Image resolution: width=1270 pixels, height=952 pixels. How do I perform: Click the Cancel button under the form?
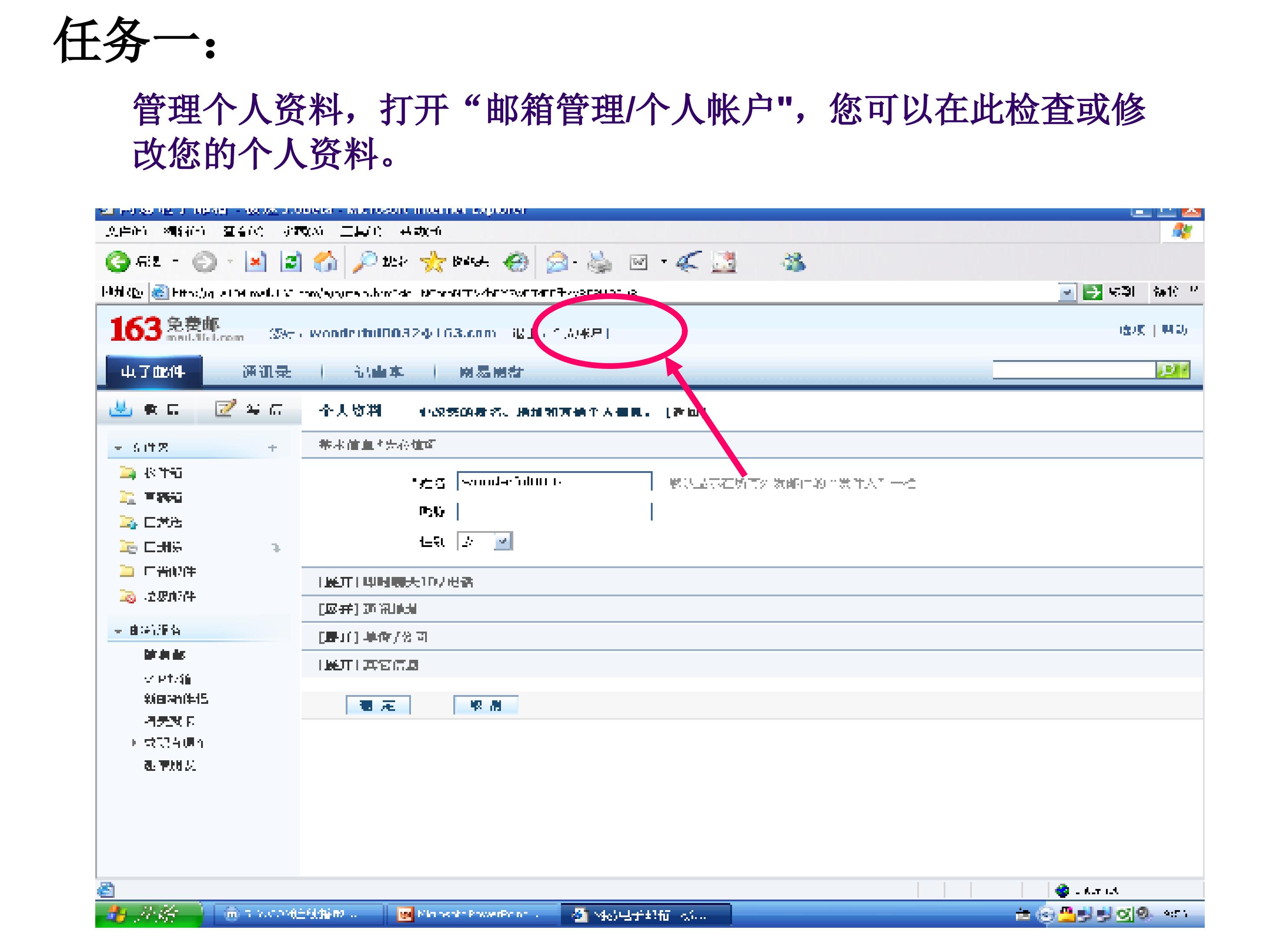click(486, 705)
